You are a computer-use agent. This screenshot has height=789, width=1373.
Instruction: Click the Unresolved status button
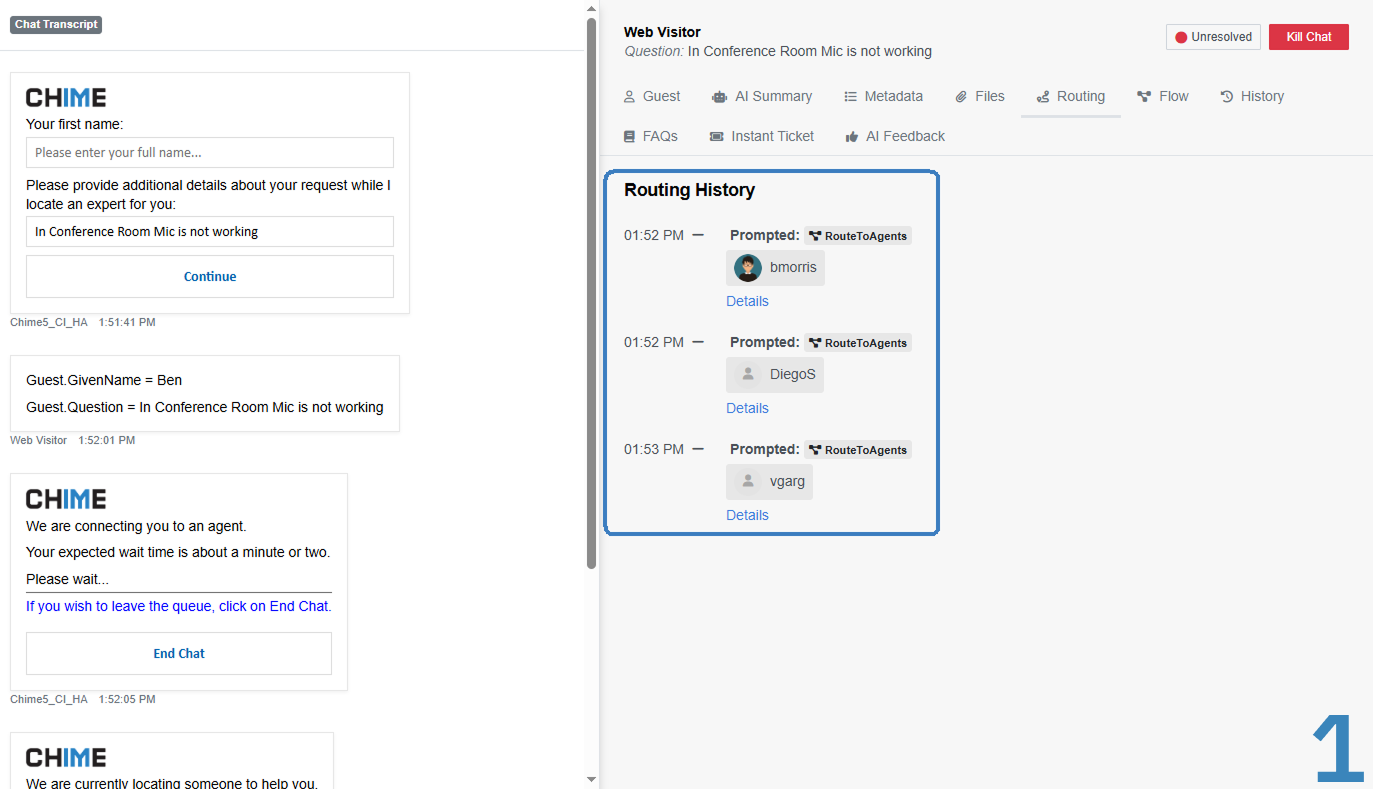pyautogui.click(x=1213, y=37)
